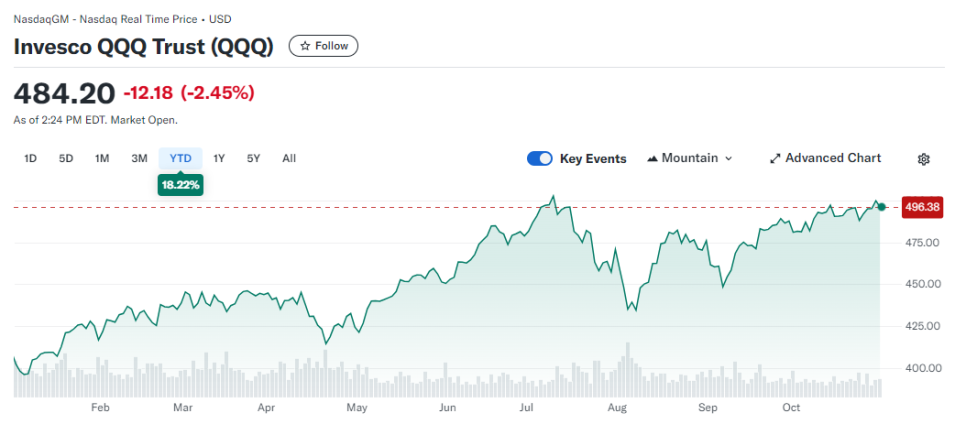
Task: Select the All time range
Action: coord(289,158)
